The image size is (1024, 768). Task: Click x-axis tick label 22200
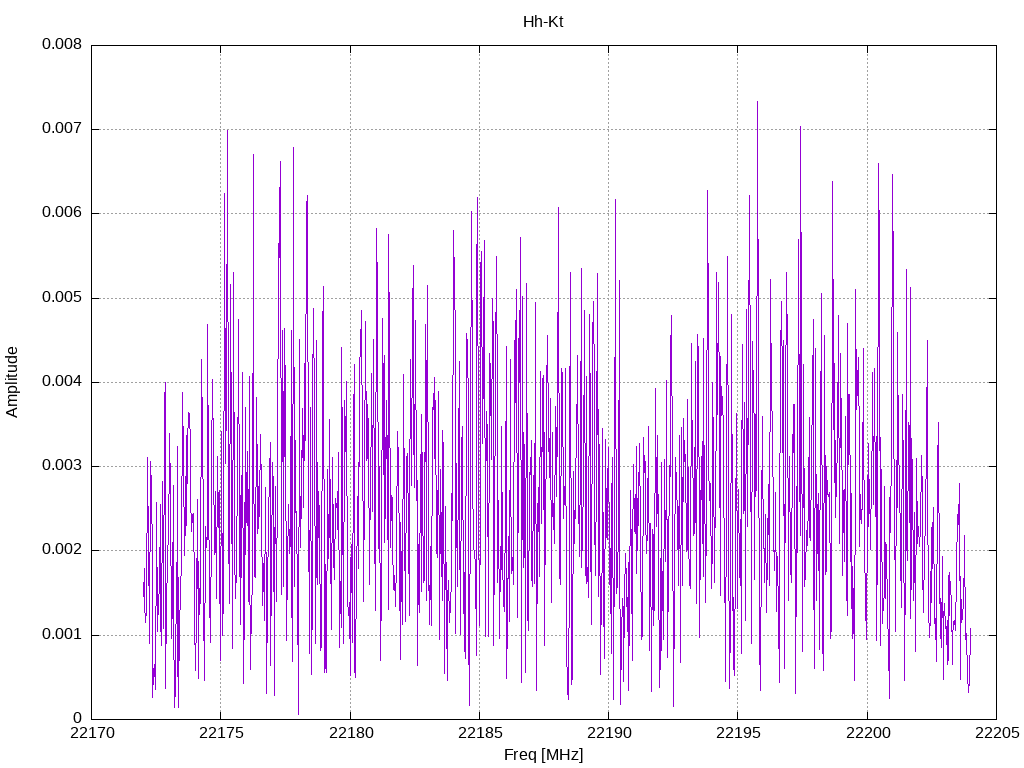[868, 733]
